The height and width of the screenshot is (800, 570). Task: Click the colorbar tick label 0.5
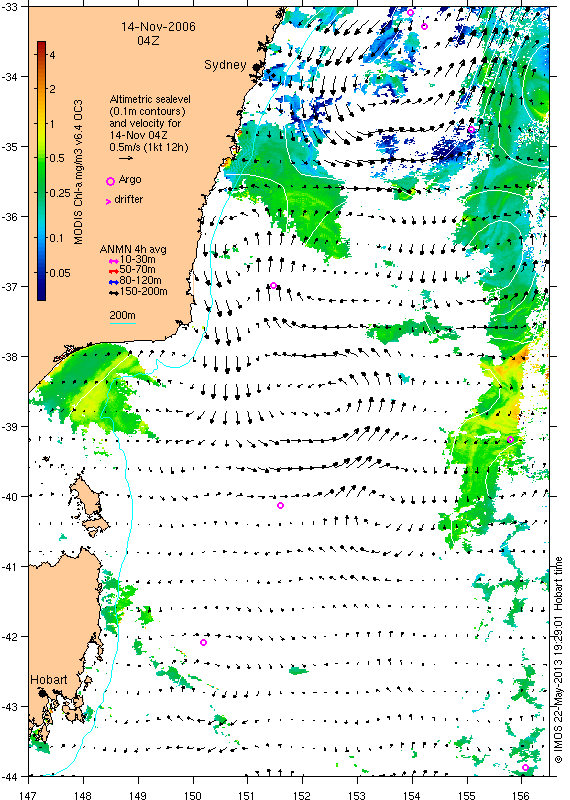(57, 158)
